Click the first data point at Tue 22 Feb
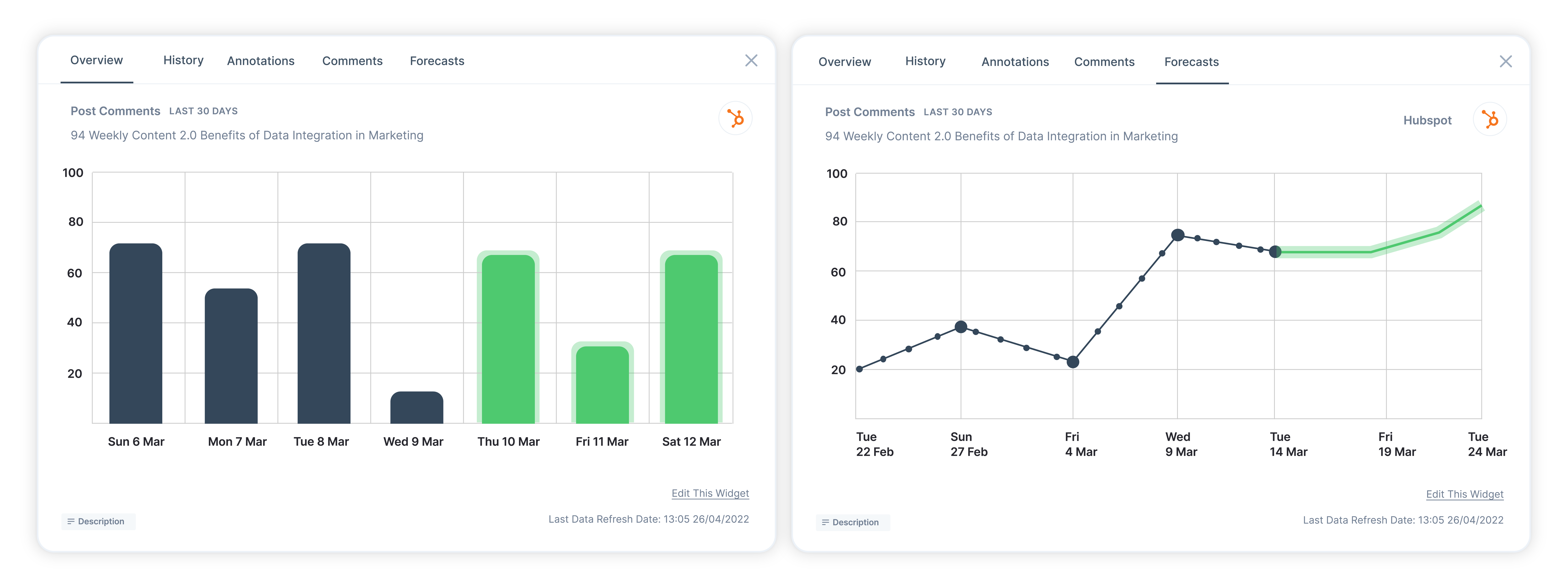The image size is (1568, 586). pyautogui.click(x=859, y=369)
